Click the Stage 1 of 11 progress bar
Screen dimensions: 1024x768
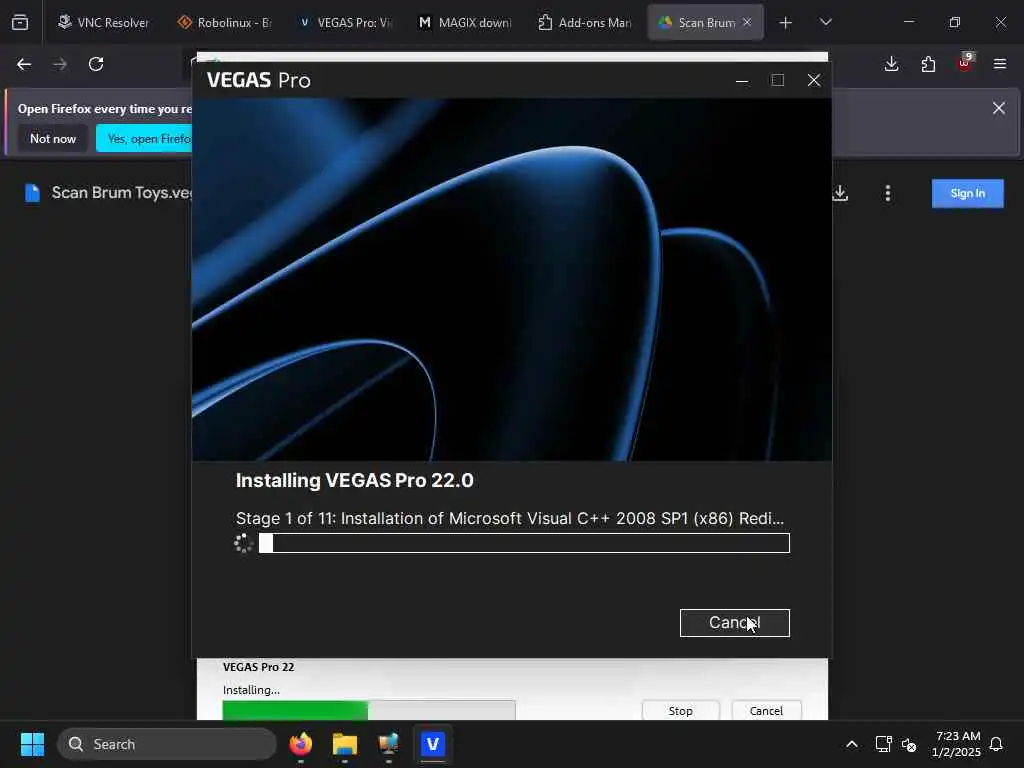pyautogui.click(x=524, y=543)
